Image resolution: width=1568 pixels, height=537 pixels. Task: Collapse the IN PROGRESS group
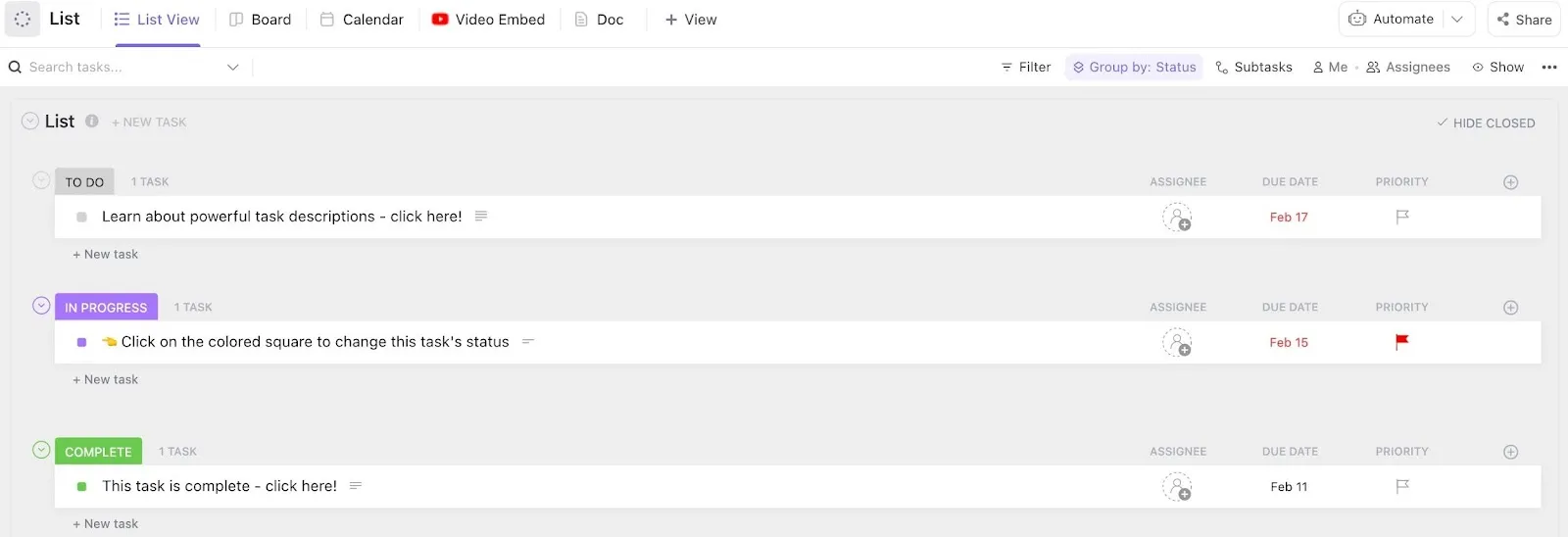pyautogui.click(x=41, y=306)
